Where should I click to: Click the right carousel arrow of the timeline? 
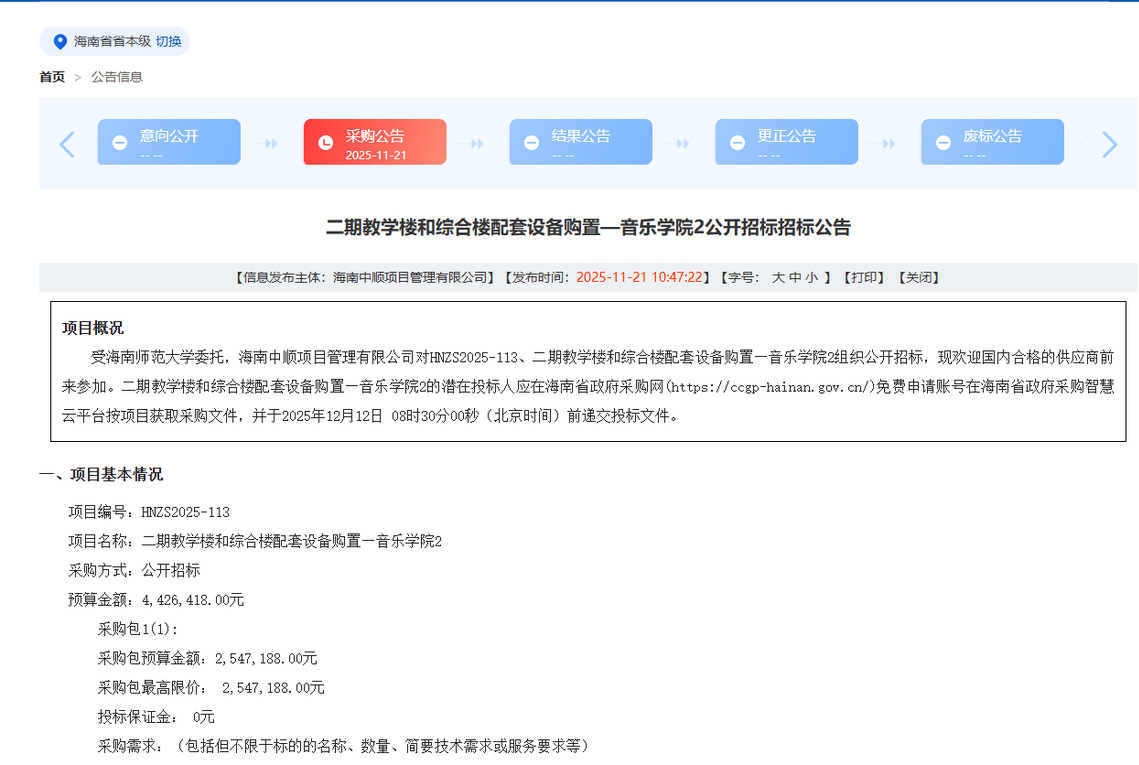click(1109, 144)
